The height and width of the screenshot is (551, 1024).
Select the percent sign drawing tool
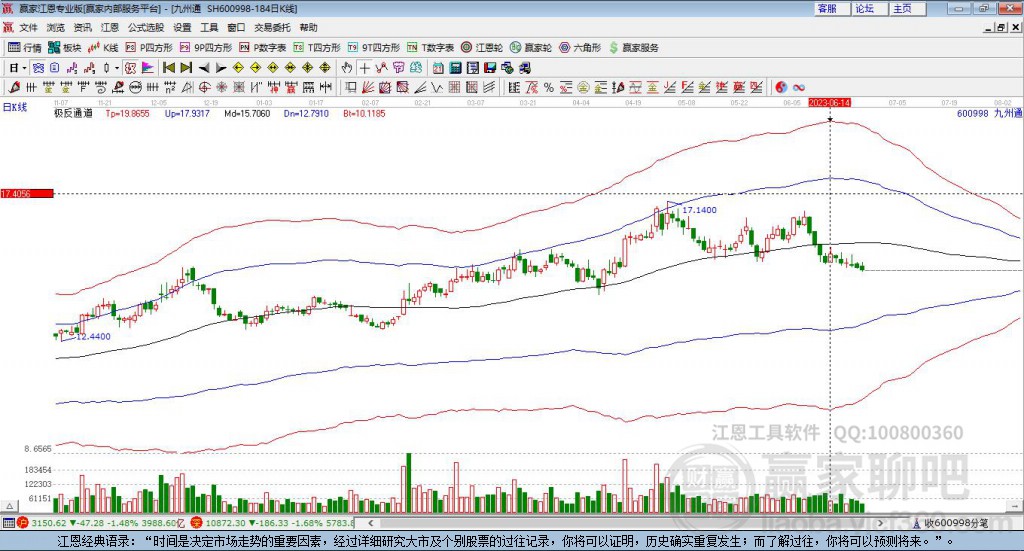tap(549, 87)
